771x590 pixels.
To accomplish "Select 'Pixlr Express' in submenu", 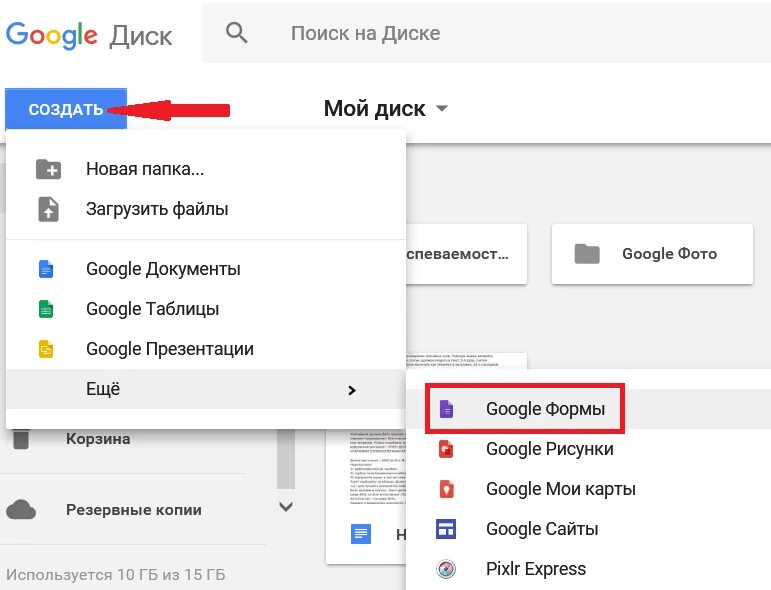I will click(x=588, y=569).
